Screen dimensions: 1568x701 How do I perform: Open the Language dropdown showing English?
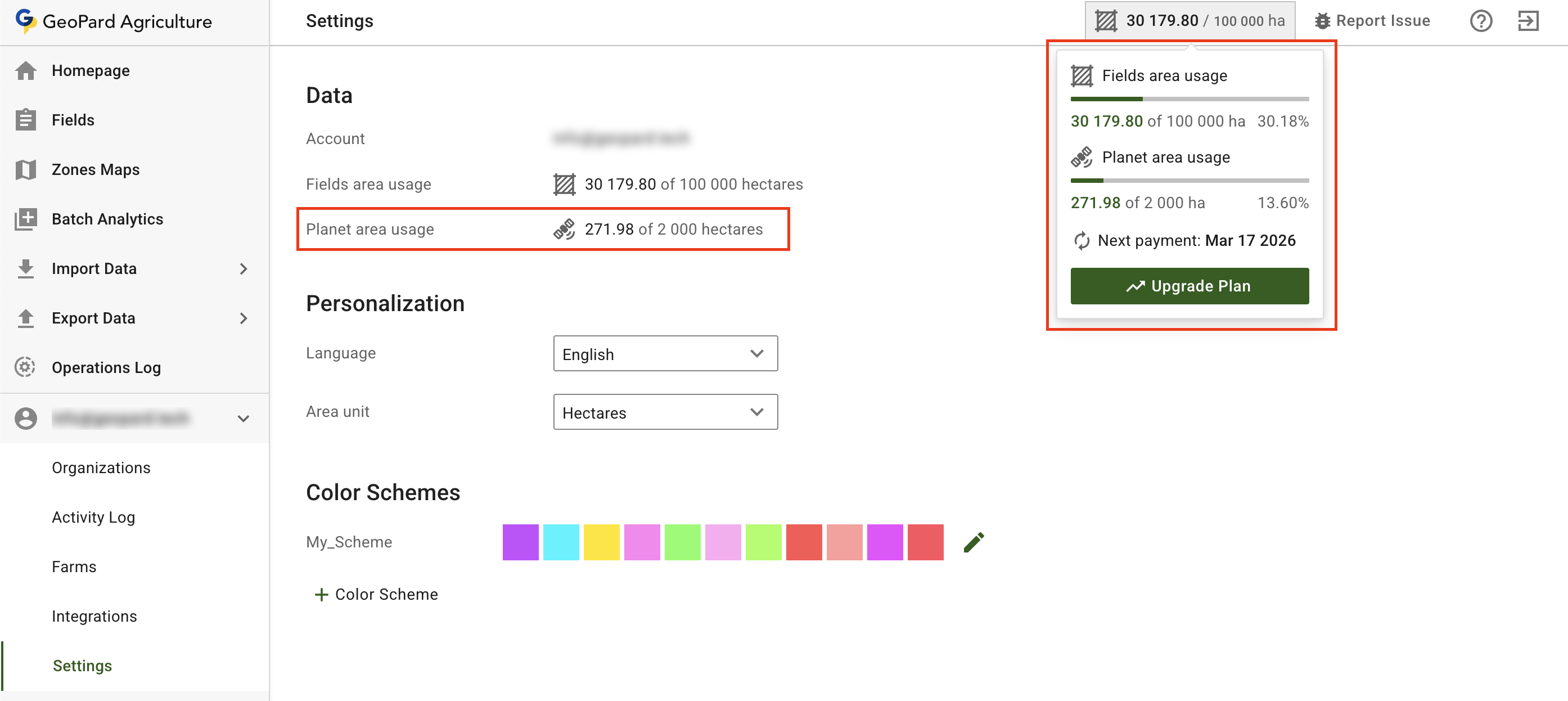point(665,354)
